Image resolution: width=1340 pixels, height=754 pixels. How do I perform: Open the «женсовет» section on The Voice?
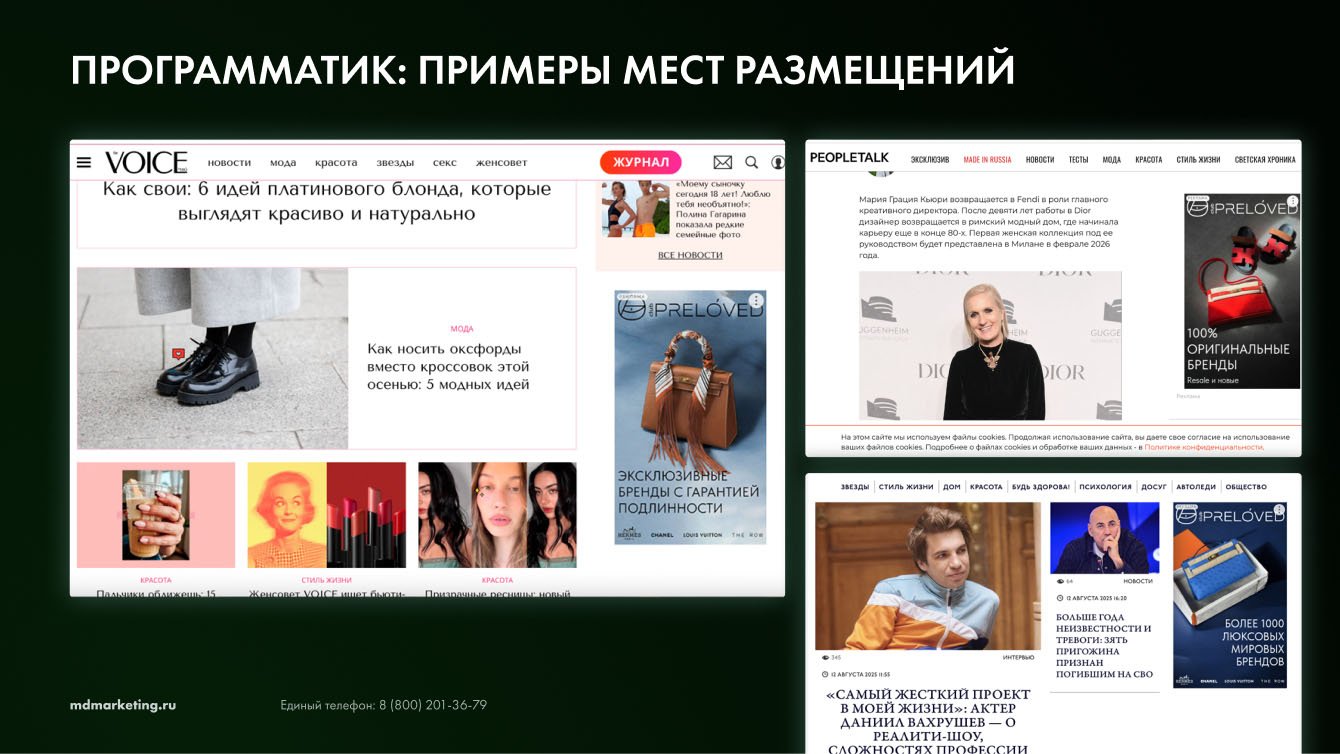501,163
